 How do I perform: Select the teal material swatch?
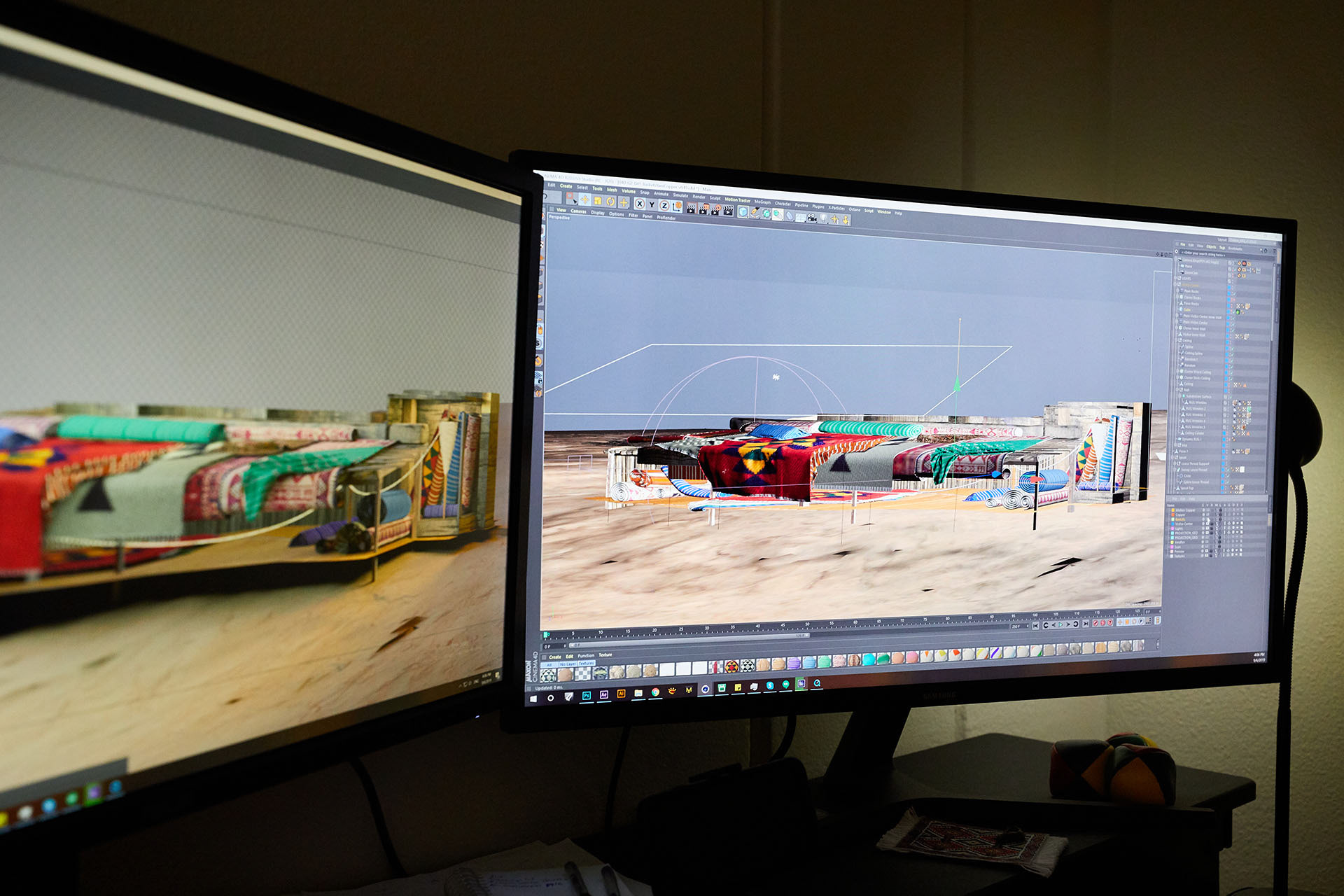pos(869,659)
